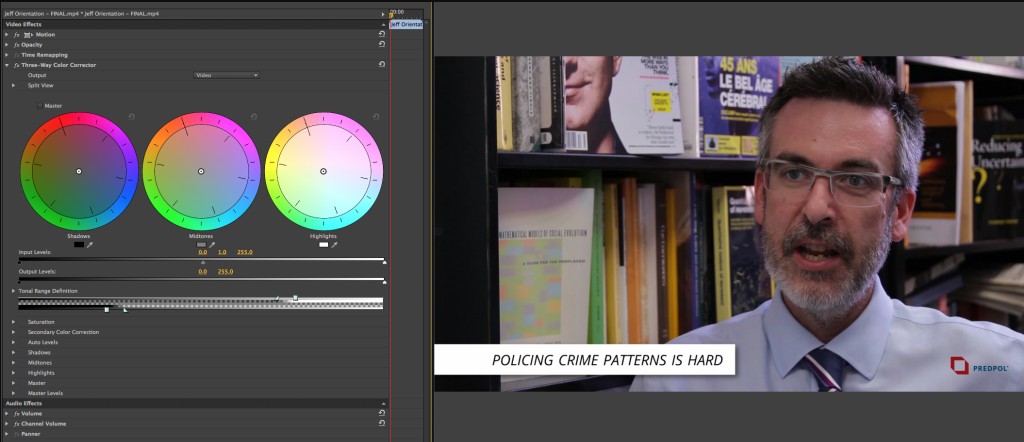This screenshot has height=442, width=1024.
Task: Click the Highlights white color swatch
Action: [x=323, y=244]
